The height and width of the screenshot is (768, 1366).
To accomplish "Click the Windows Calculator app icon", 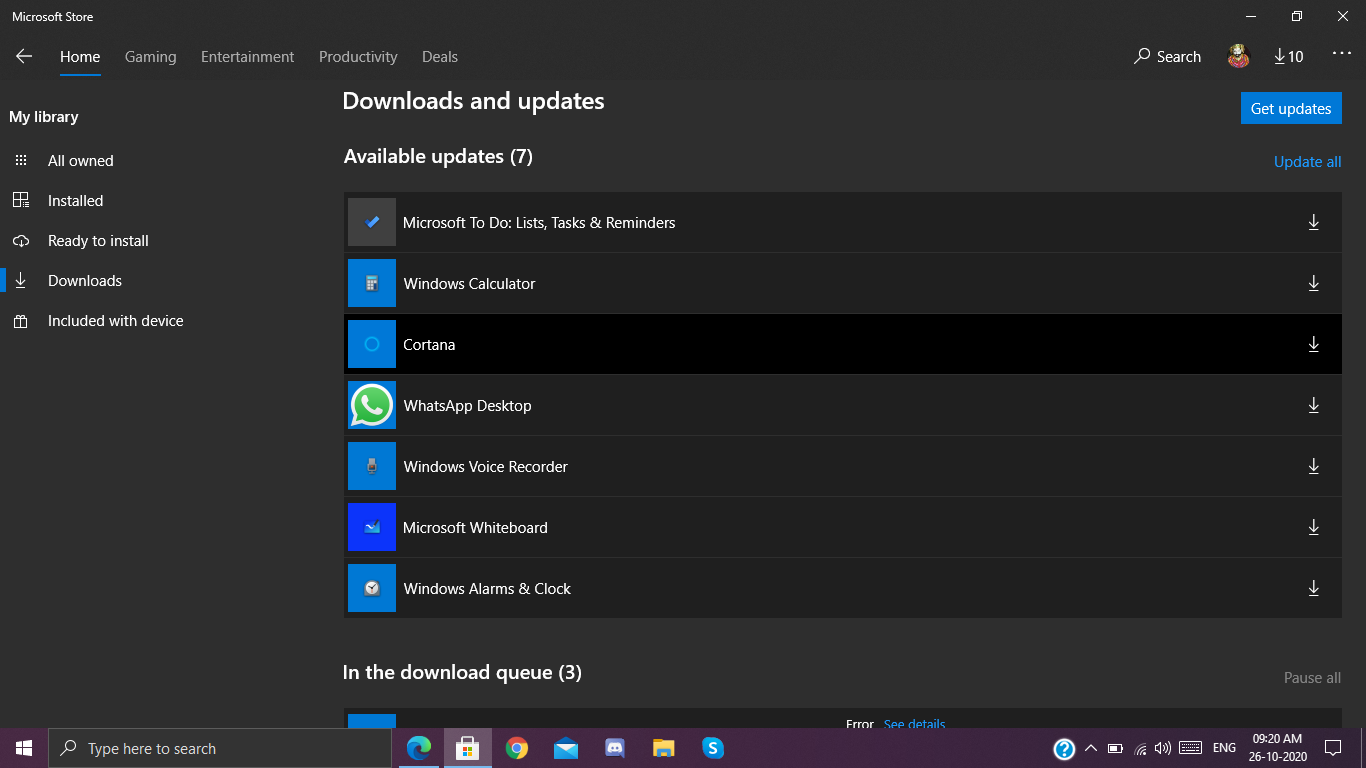I will tap(372, 283).
